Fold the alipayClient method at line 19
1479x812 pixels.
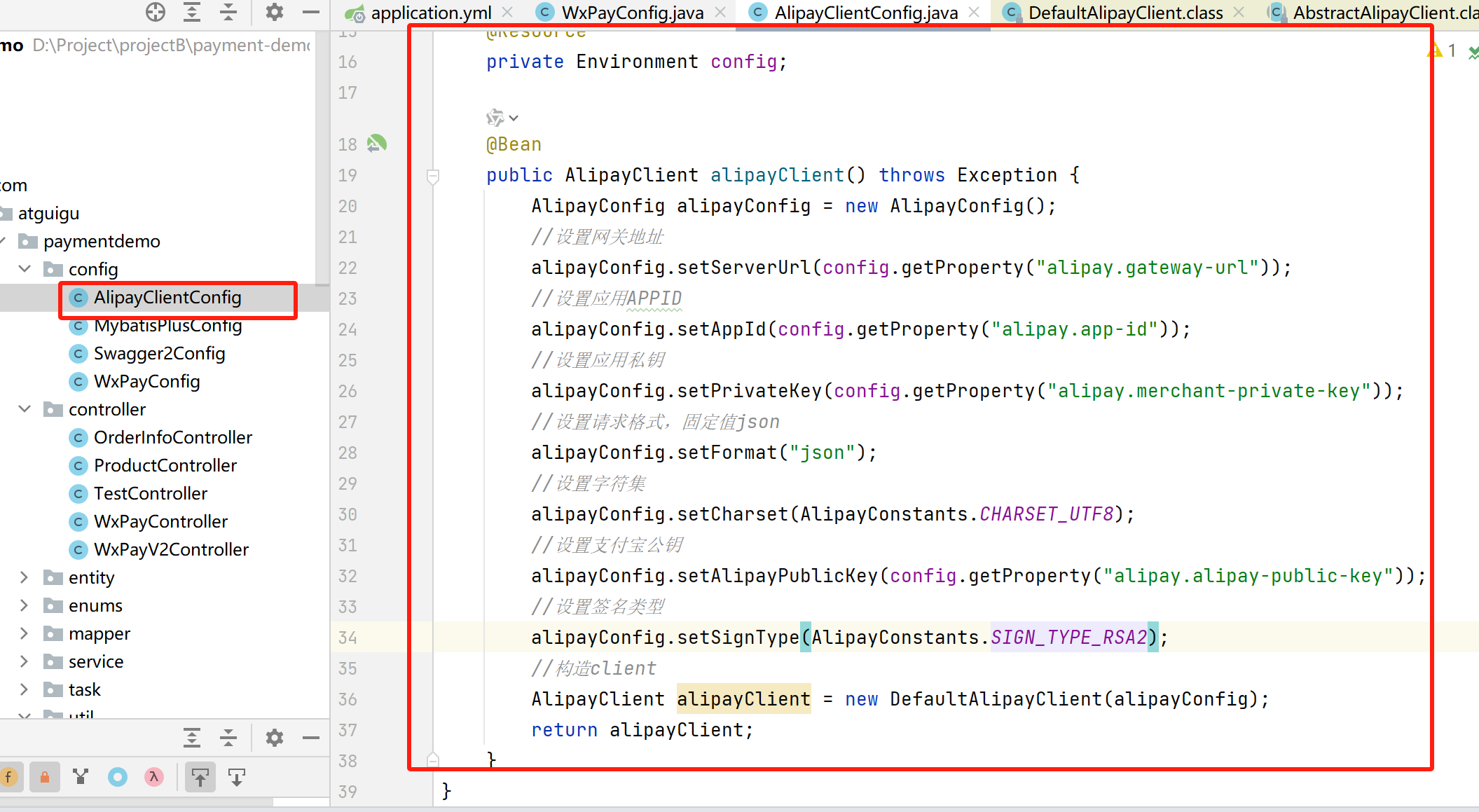coord(433,175)
